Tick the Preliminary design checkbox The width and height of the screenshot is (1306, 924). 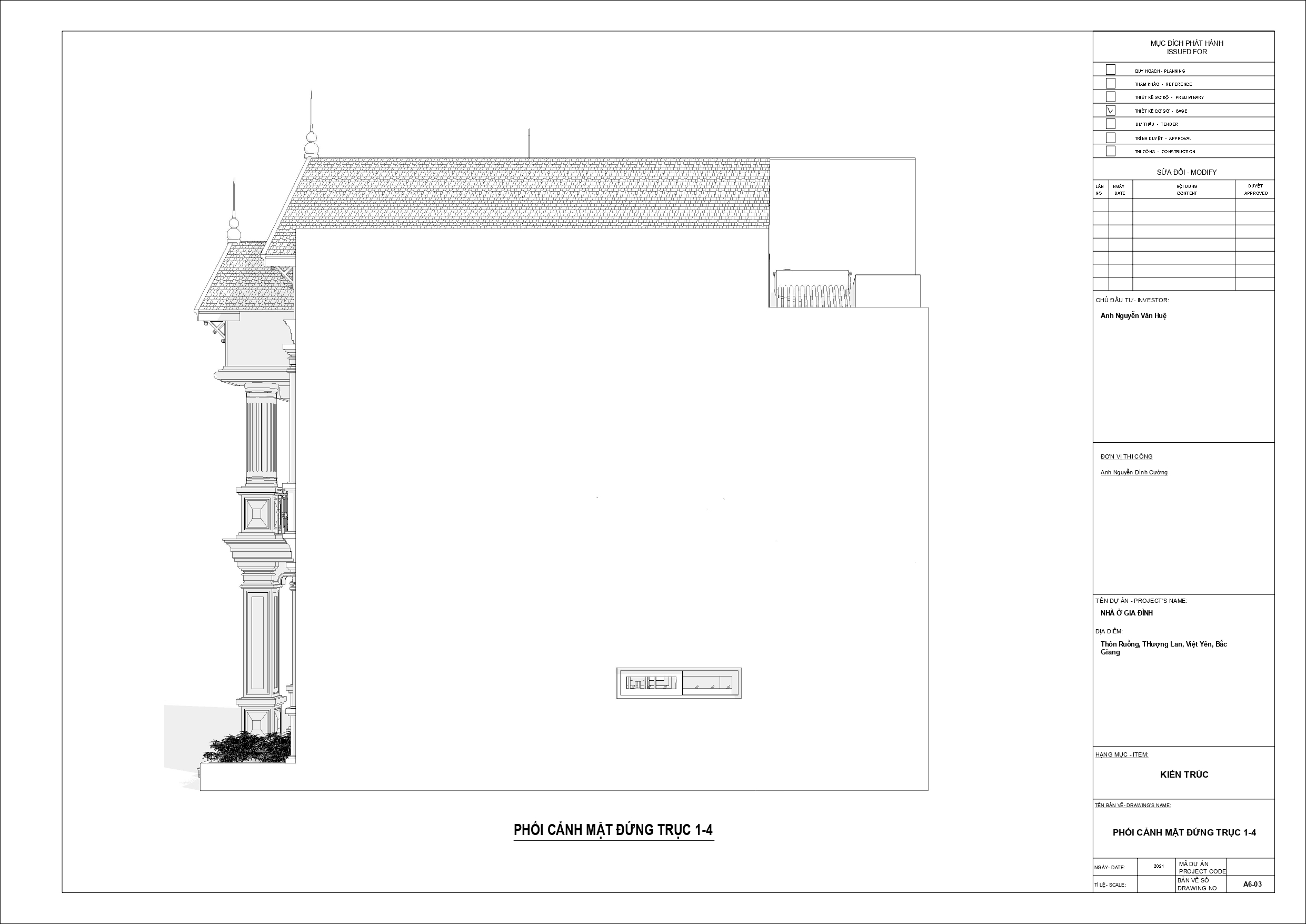coord(1110,97)
